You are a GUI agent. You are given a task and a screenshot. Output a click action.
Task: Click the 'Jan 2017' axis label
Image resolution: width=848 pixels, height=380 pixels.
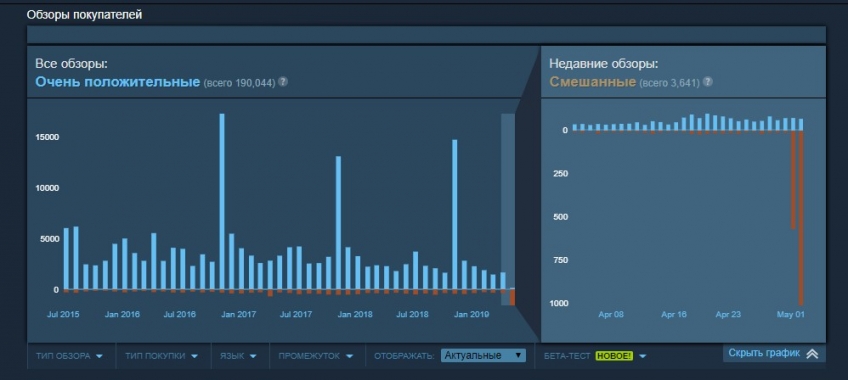click(238, 314)
